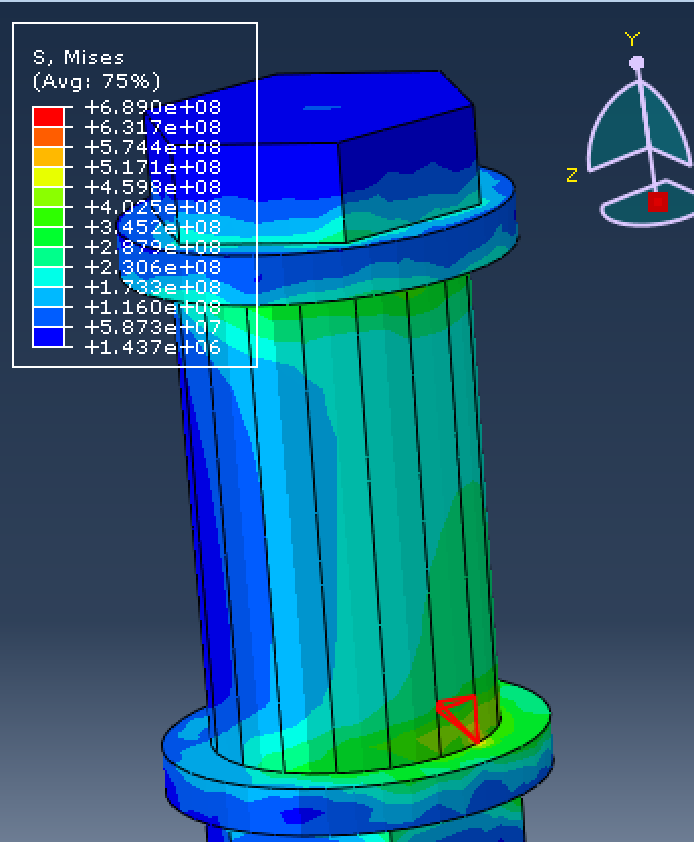This screenshot has height=842, width=694.
Task: Click the Z axis label on triad
Action: tap(572, 175)
